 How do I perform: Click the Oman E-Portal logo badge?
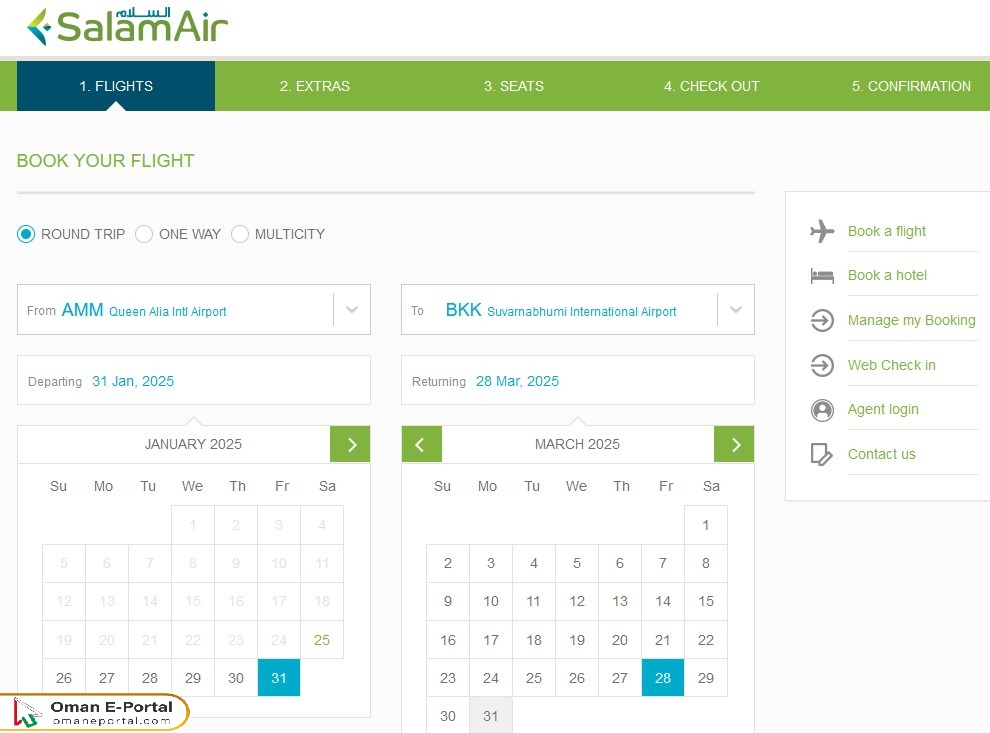94,712
